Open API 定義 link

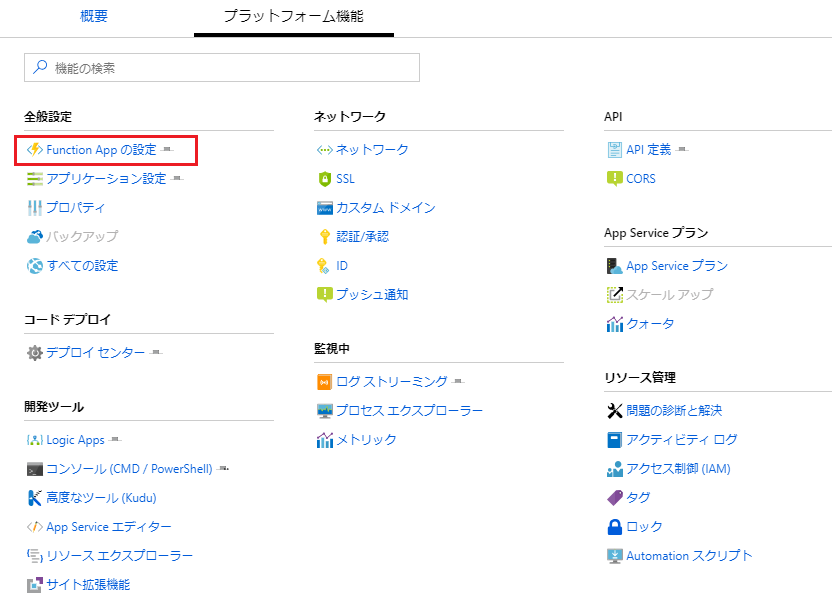[649, 150]
